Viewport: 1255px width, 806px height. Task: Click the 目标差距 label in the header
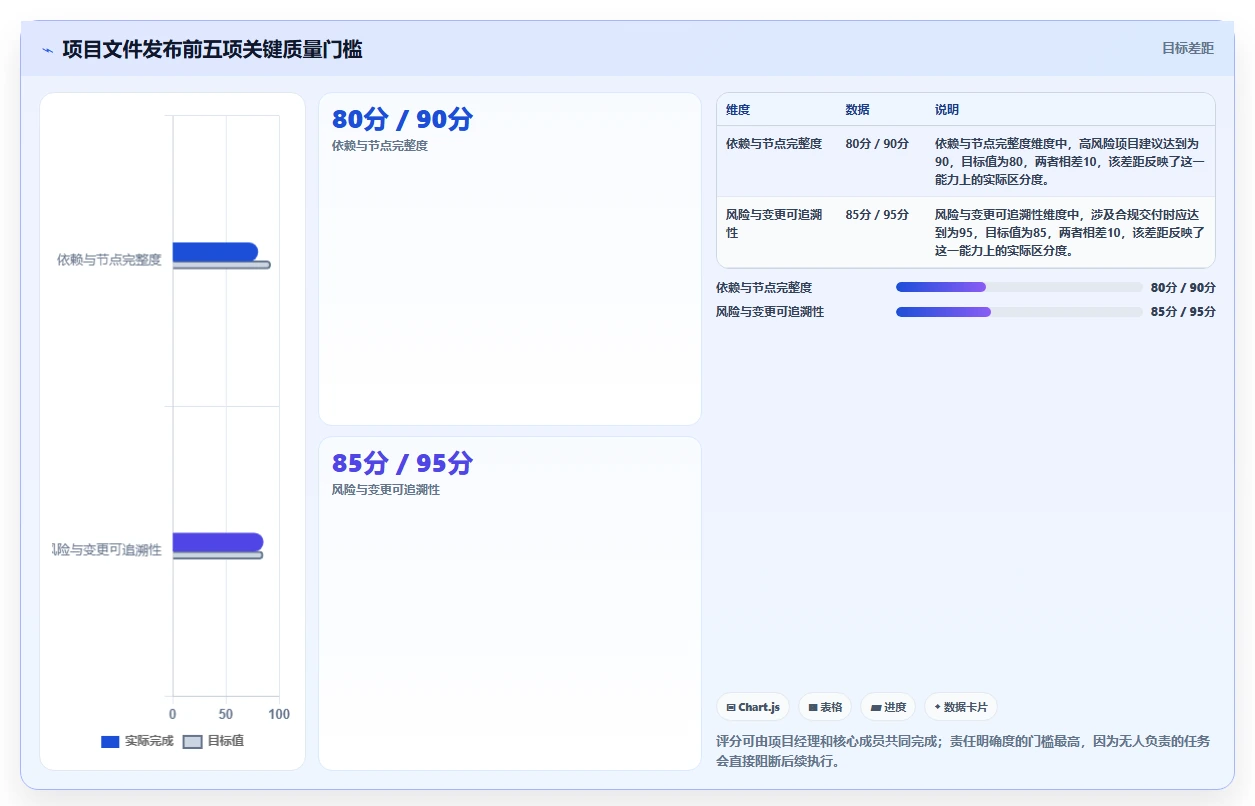(1188, 48)
